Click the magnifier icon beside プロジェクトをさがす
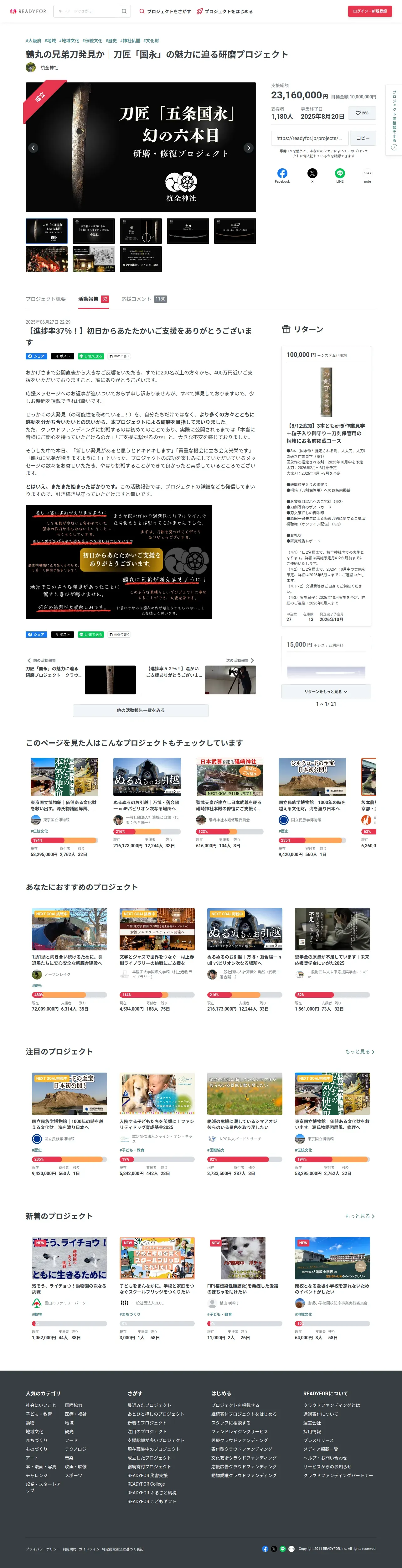This screenshot has width=402, height=1568. pyautogui.click(x=142, y=11)
